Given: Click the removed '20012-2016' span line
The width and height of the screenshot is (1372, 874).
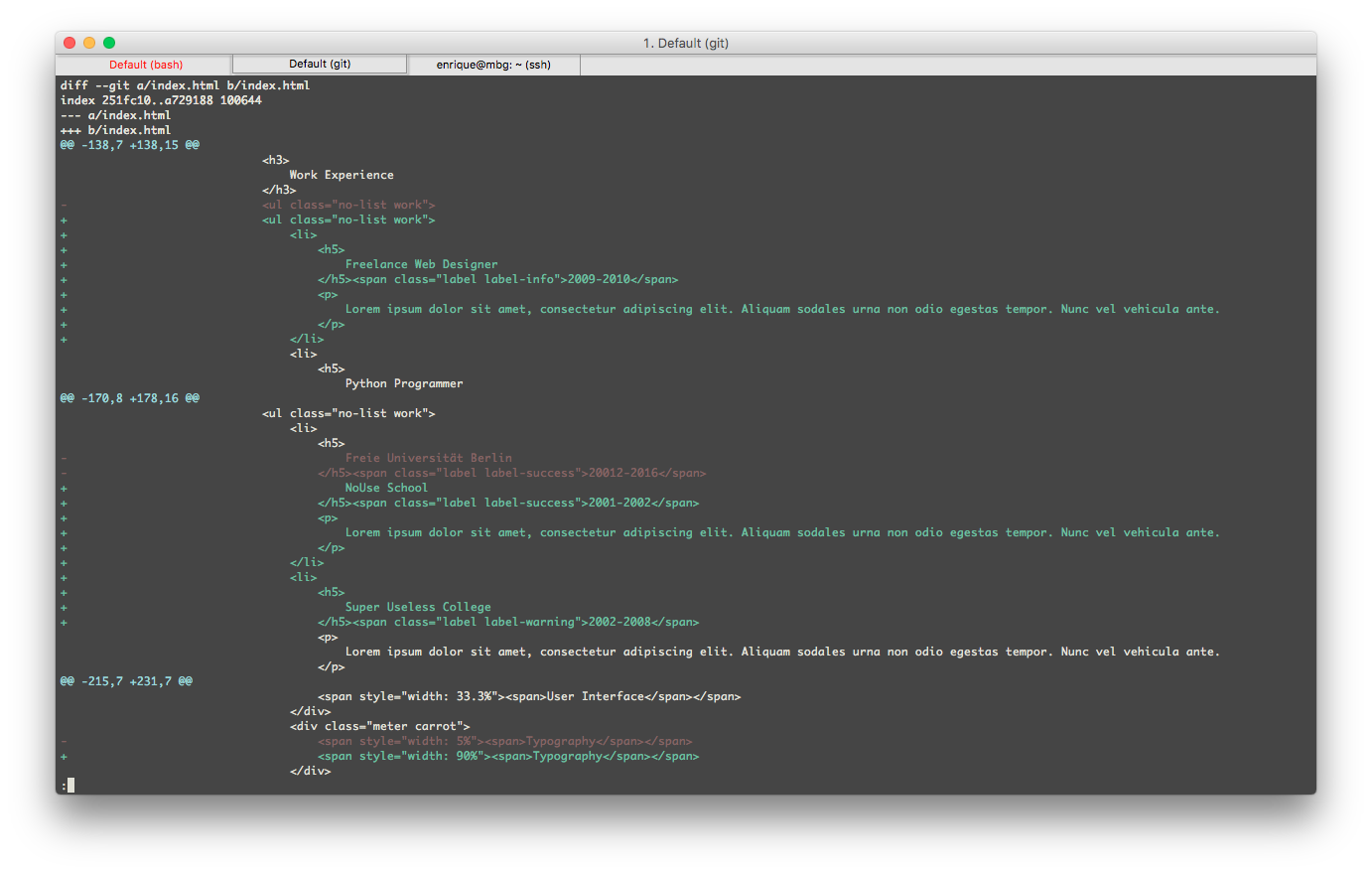Looking at the screenshot, I should pos(512,473).
